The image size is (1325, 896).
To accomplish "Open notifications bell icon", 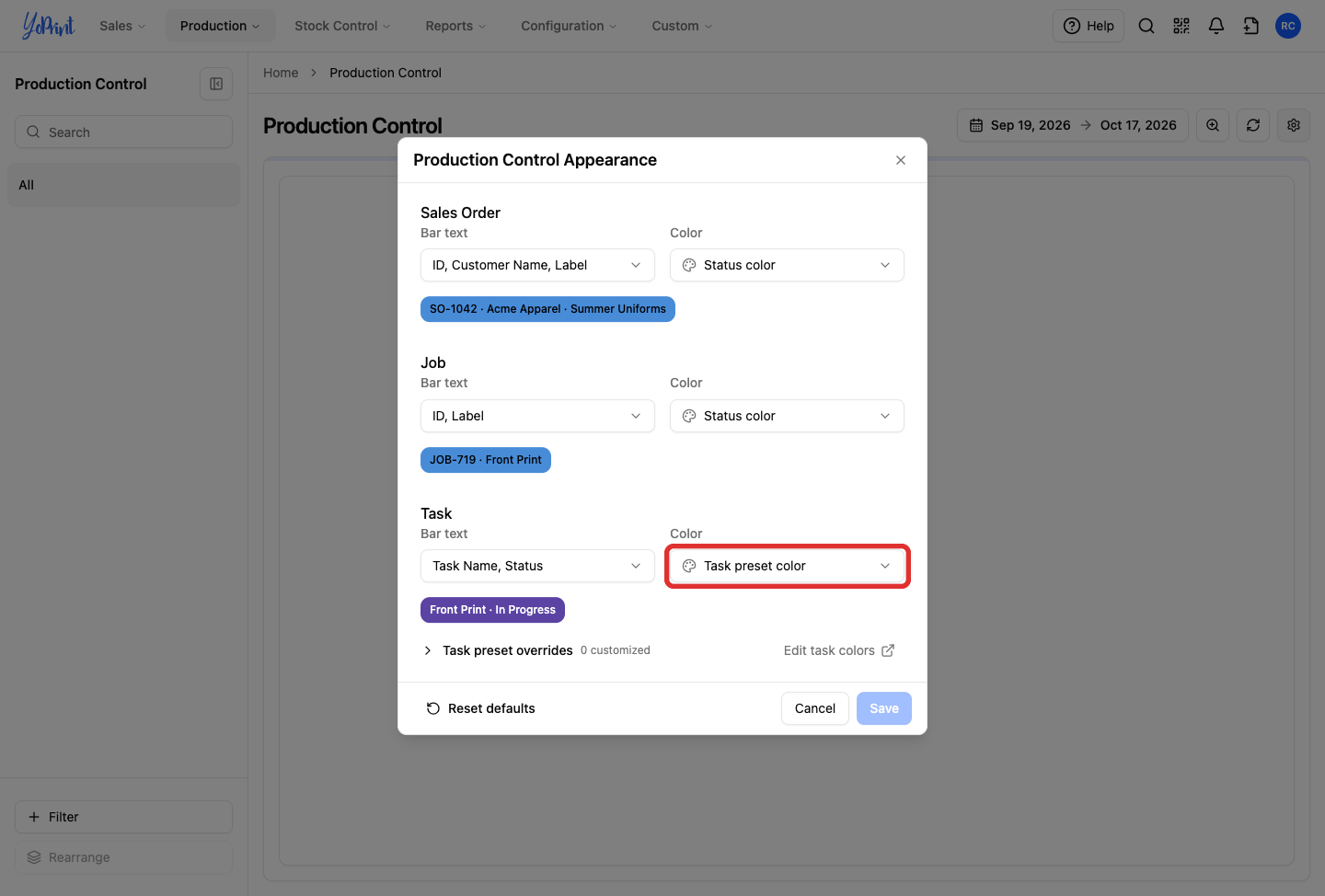I will pyautogui.click(x=1216, y=26).
